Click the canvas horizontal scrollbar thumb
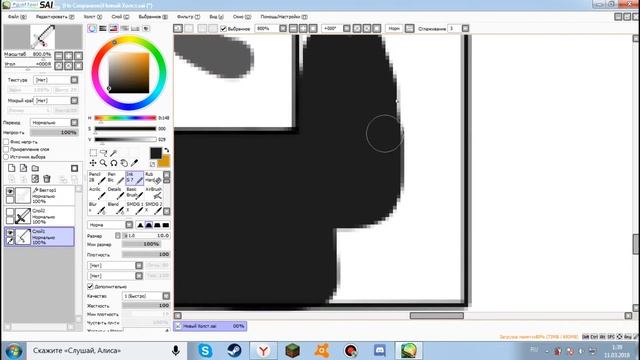This screenshot has width=640, height=360. coord(437,316)
